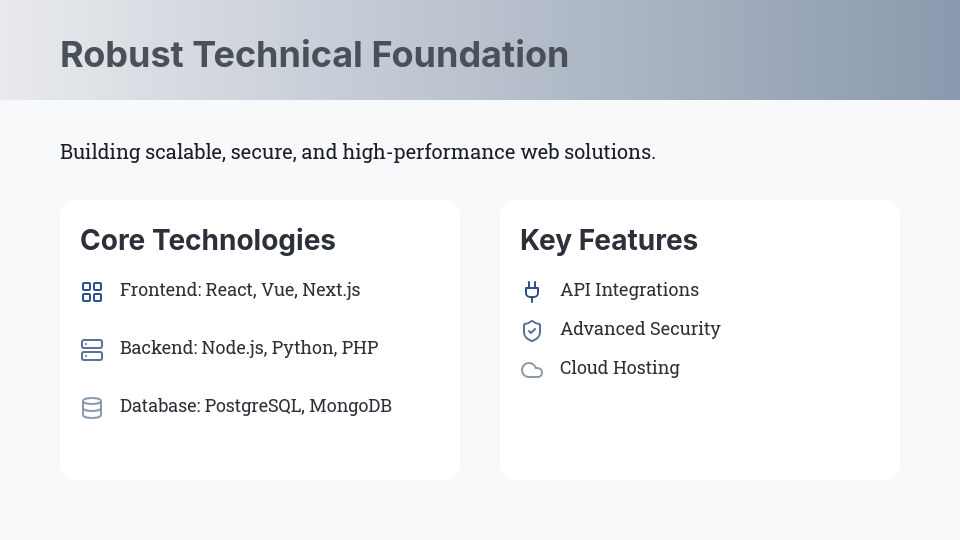Select the Robust Technical Foundation title
Image resolution: width=960 pixels, height=540 pixels.
(314, 54)
